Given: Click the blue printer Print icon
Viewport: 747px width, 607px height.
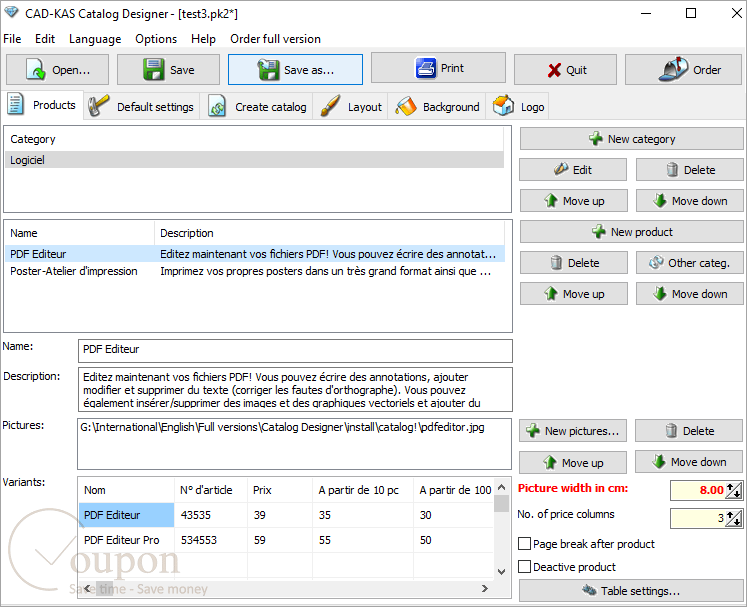Looking at the screenshot, I should 425,68.
